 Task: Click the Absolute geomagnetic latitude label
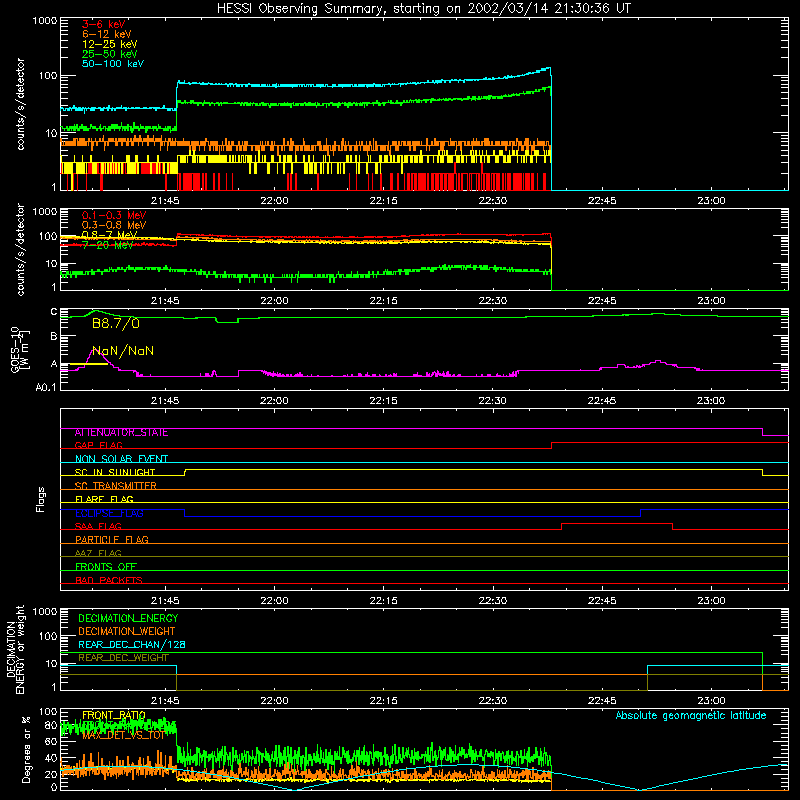pos(691,716)
